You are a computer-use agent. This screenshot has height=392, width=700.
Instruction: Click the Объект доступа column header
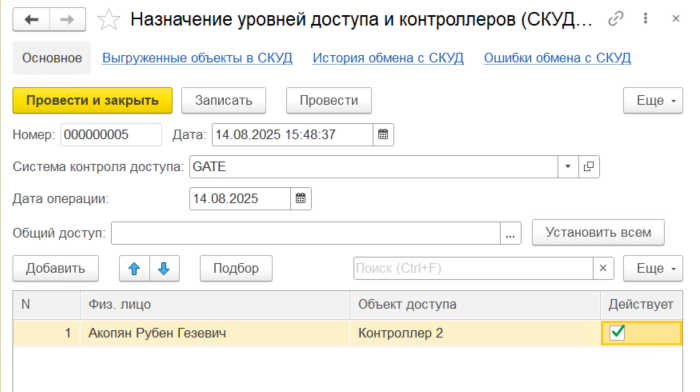click(475, 304)
